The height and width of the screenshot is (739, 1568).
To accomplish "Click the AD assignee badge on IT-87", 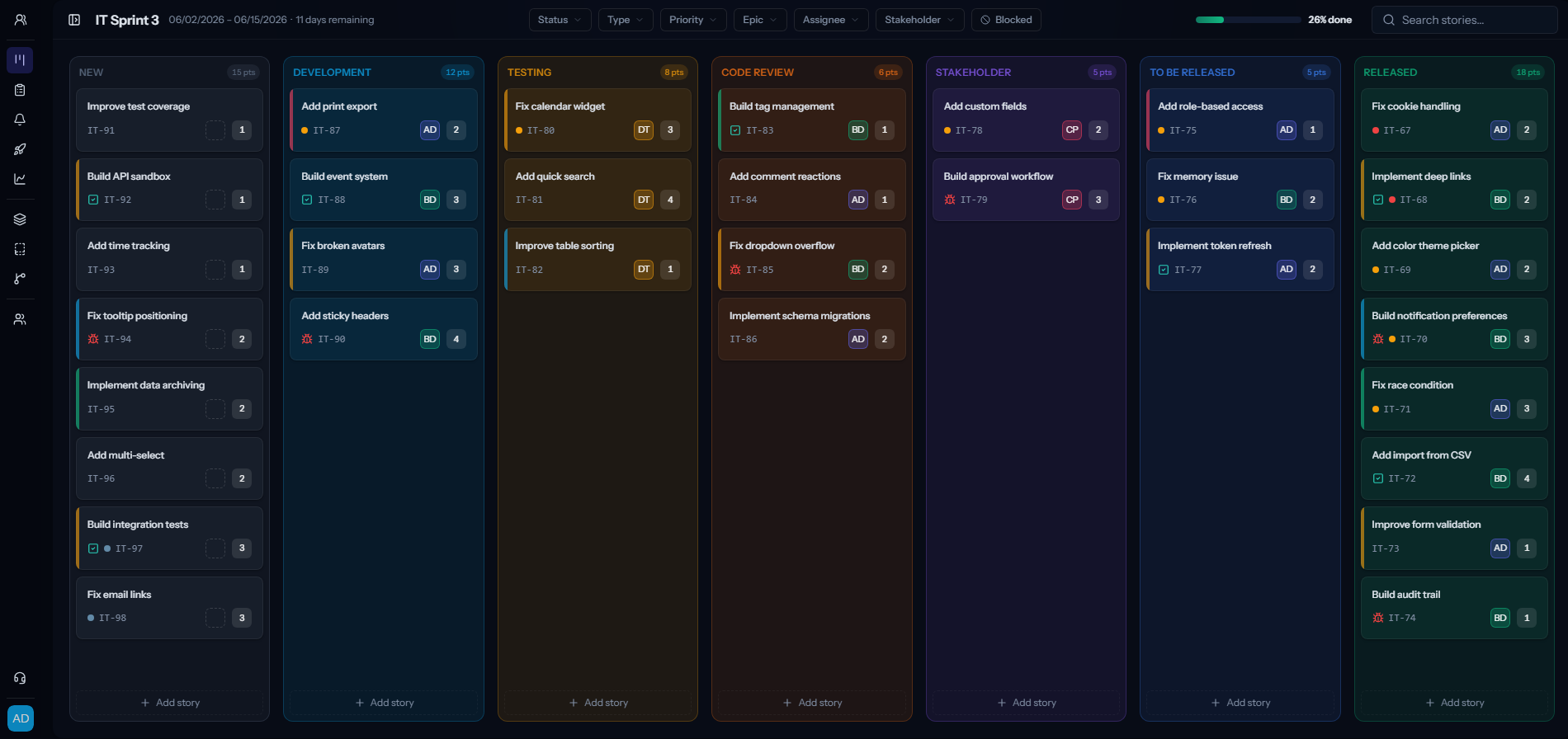I will tap(430, 129).
